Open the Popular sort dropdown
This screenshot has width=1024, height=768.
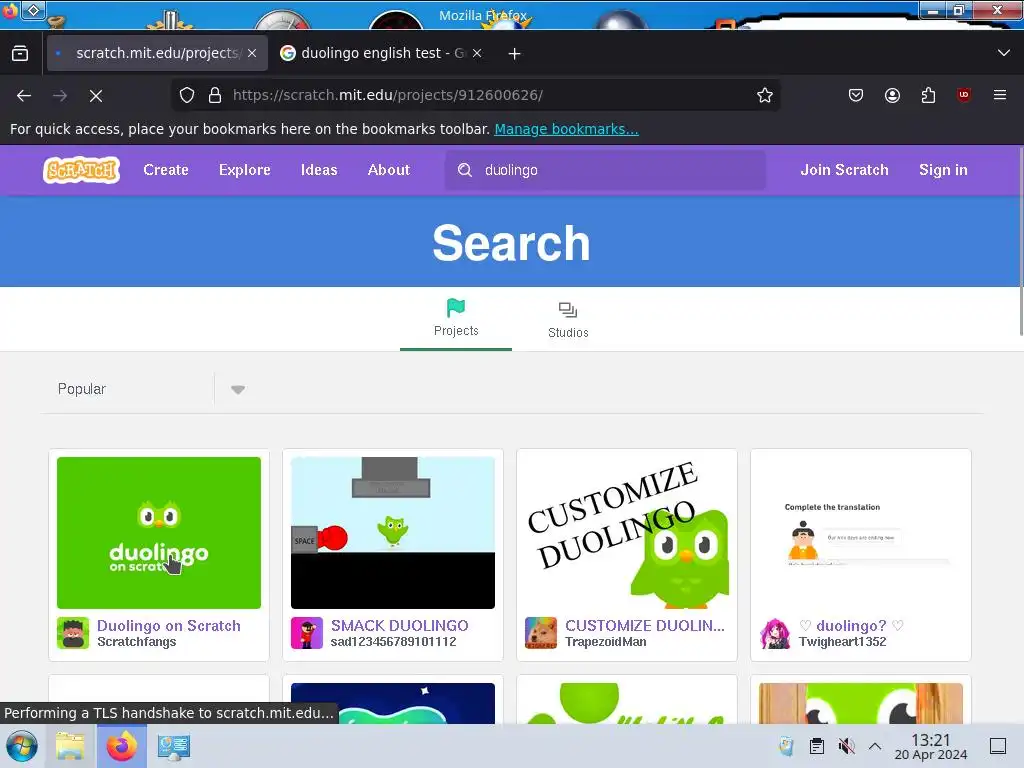152,389
